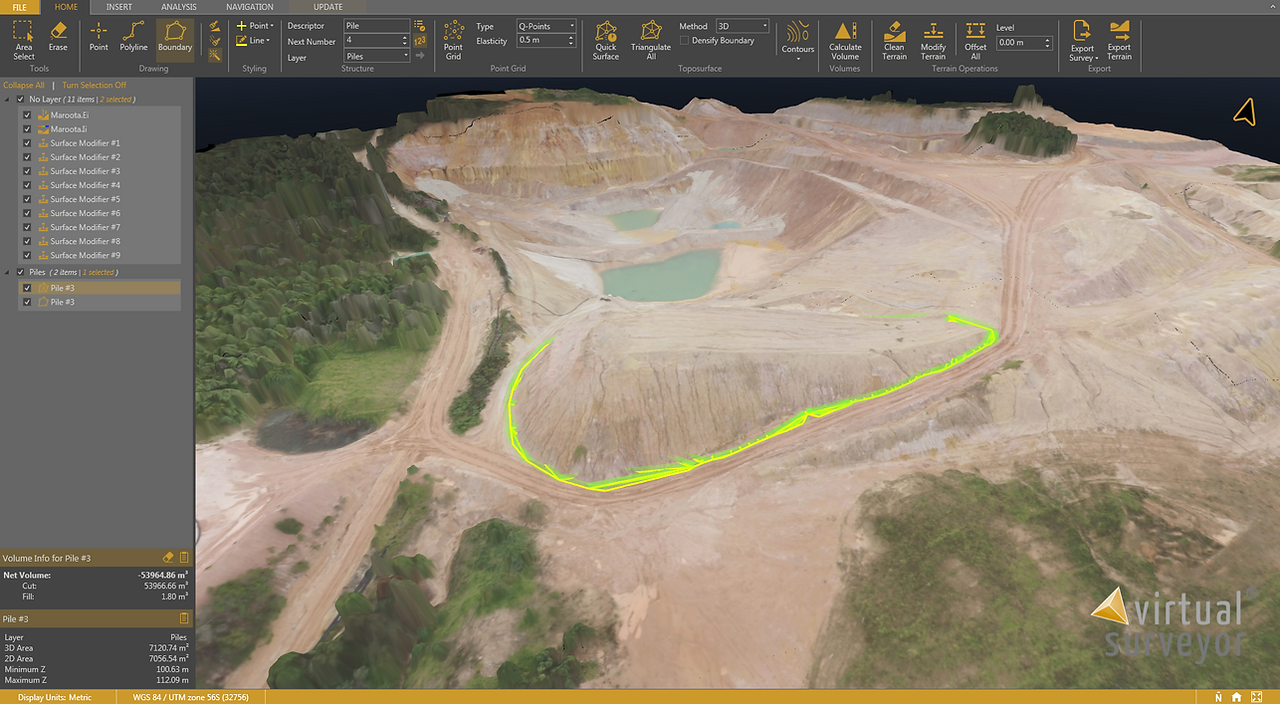
Task: Uncheck the Surface Modifier #4 checkbox
Action: (27, 185)
